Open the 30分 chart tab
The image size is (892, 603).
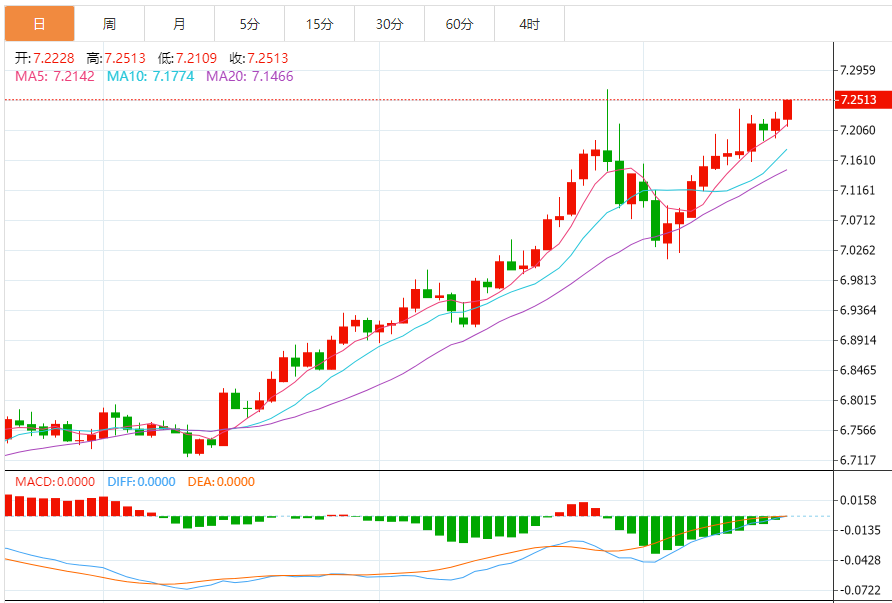coord(389,24)
